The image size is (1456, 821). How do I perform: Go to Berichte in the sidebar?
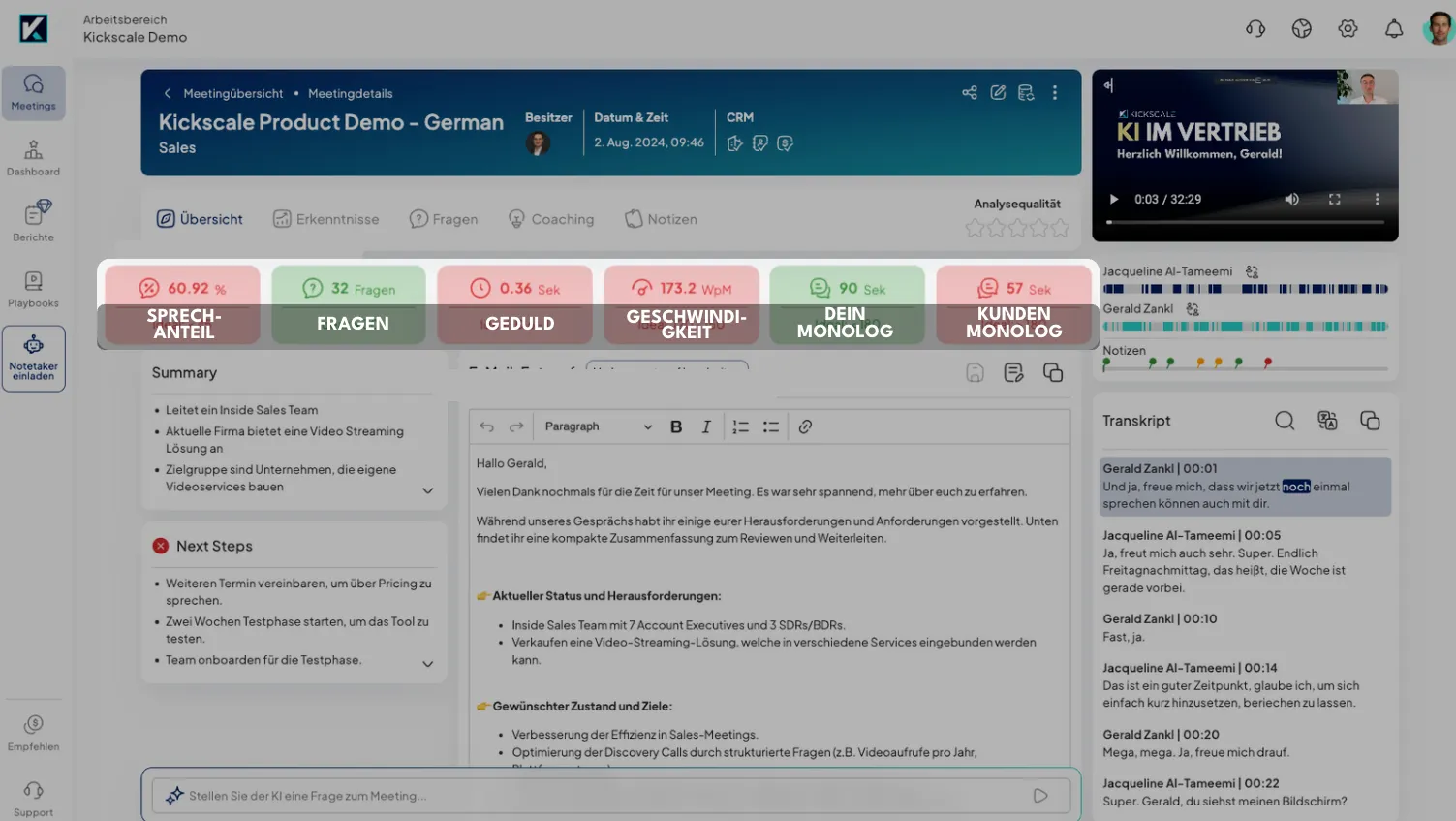pyautogui.click(x=33, y=222)
